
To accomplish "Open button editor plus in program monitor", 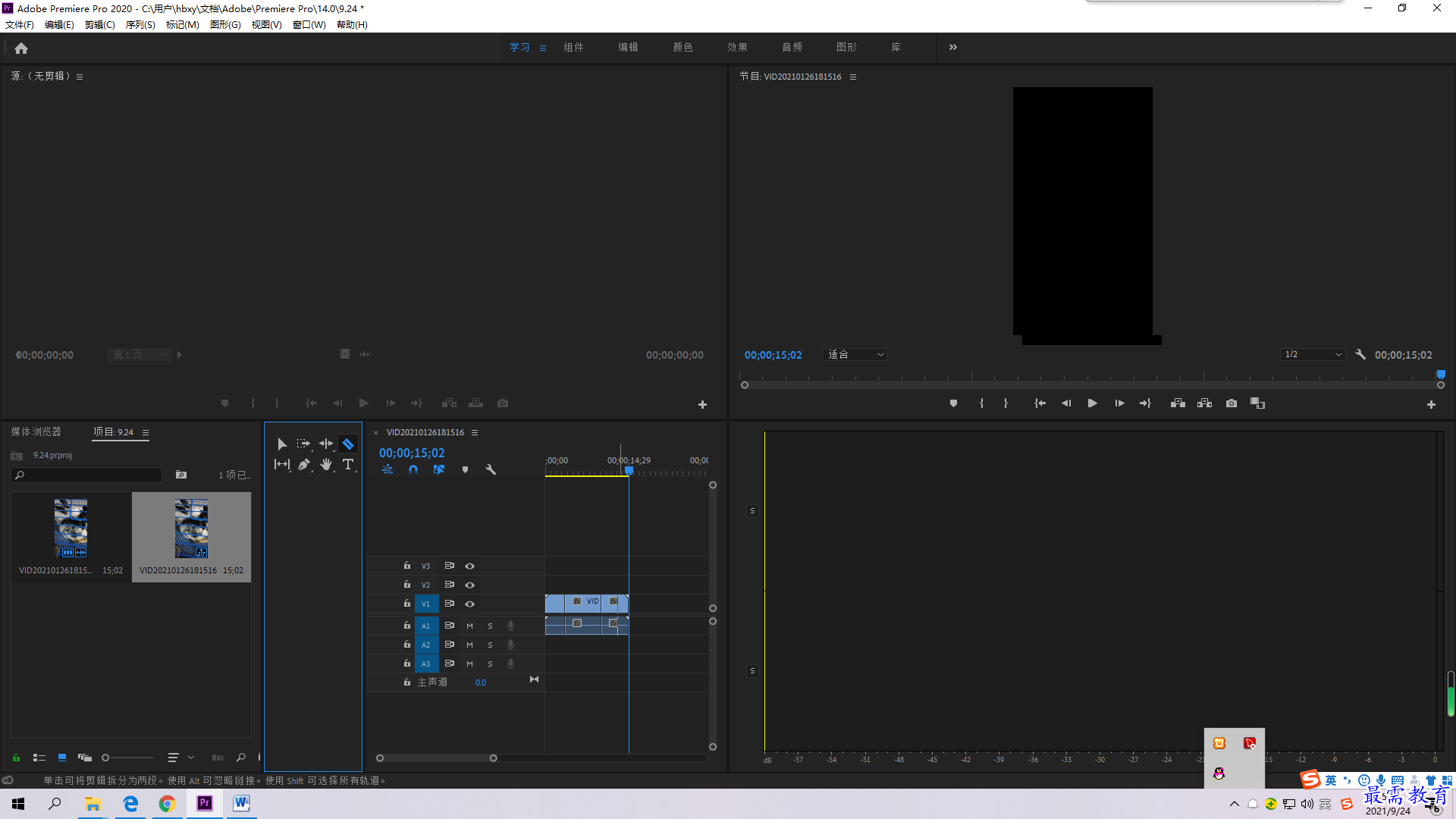I will (1431, 405).
